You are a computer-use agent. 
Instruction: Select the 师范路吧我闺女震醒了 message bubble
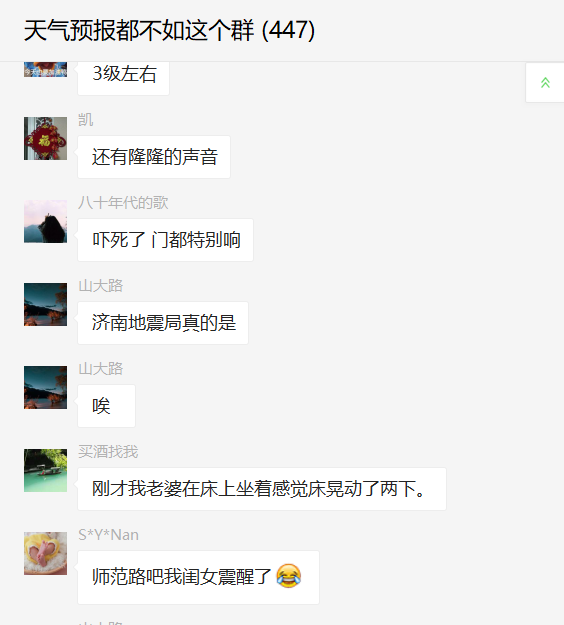click(x=198, y=577)
